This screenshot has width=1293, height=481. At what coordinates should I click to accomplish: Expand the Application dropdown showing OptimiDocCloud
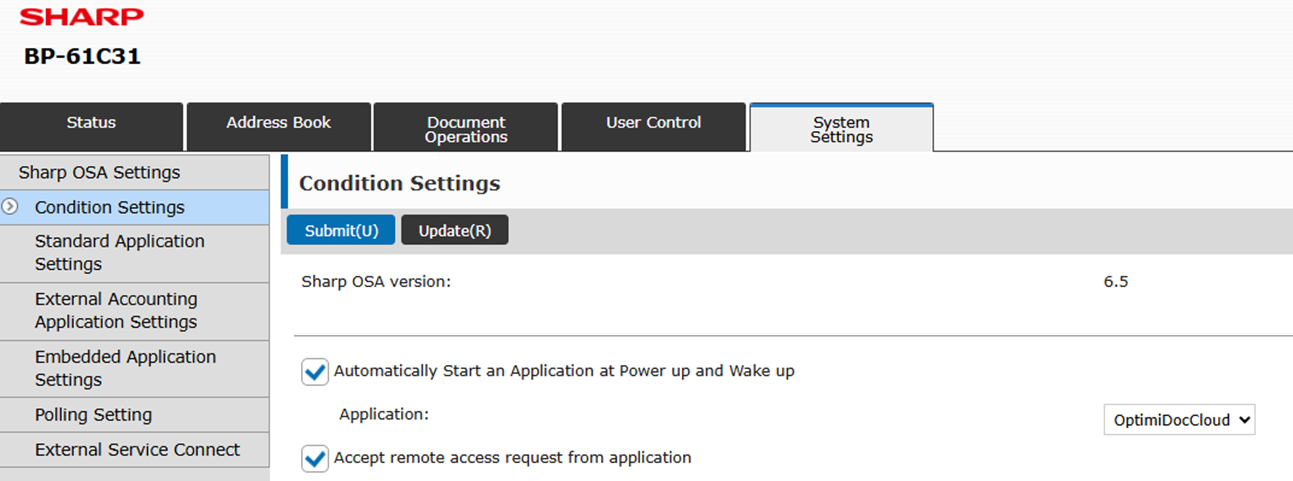tap(1179, 421)
